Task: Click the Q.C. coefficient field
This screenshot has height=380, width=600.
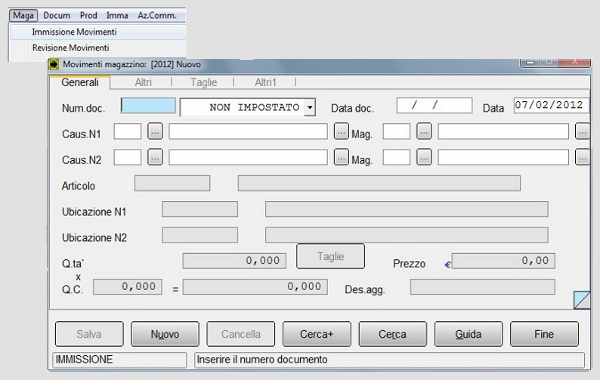Action: tap(127, 287)
